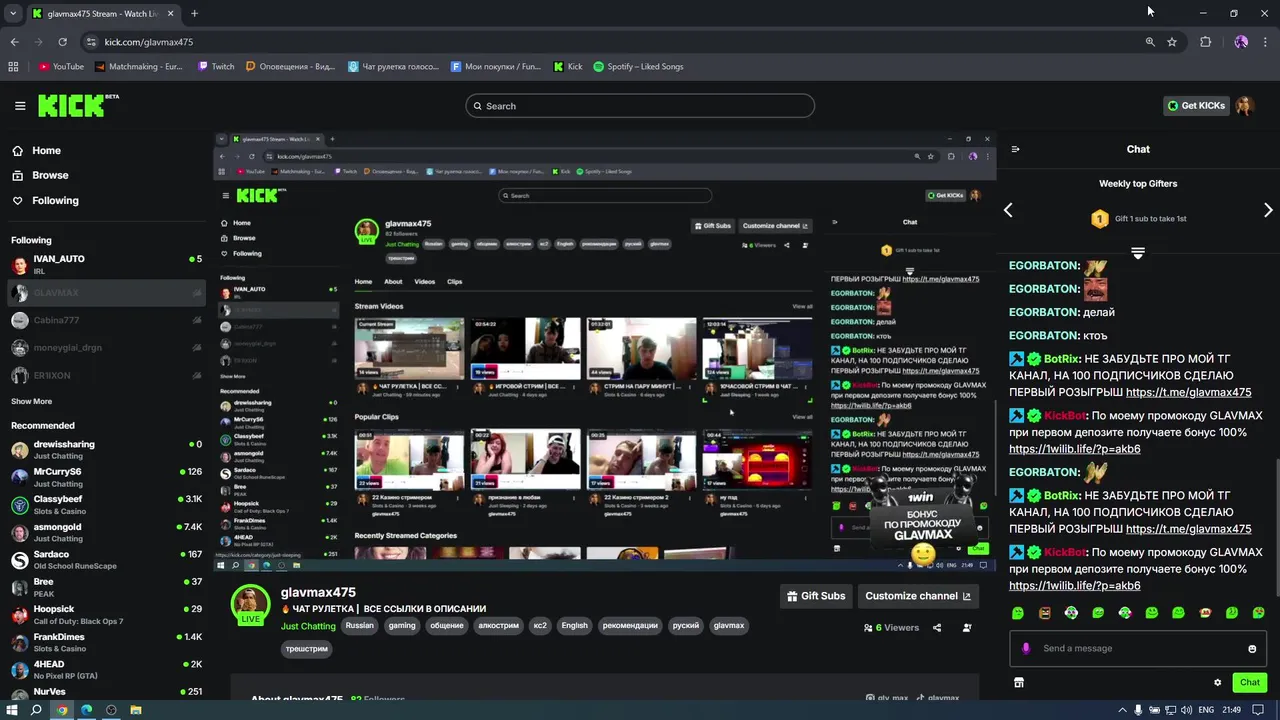This screenshot has height=720, width=1280.
Task: Expand hidden system tray icons
Action: click(x=1122, y=710)
